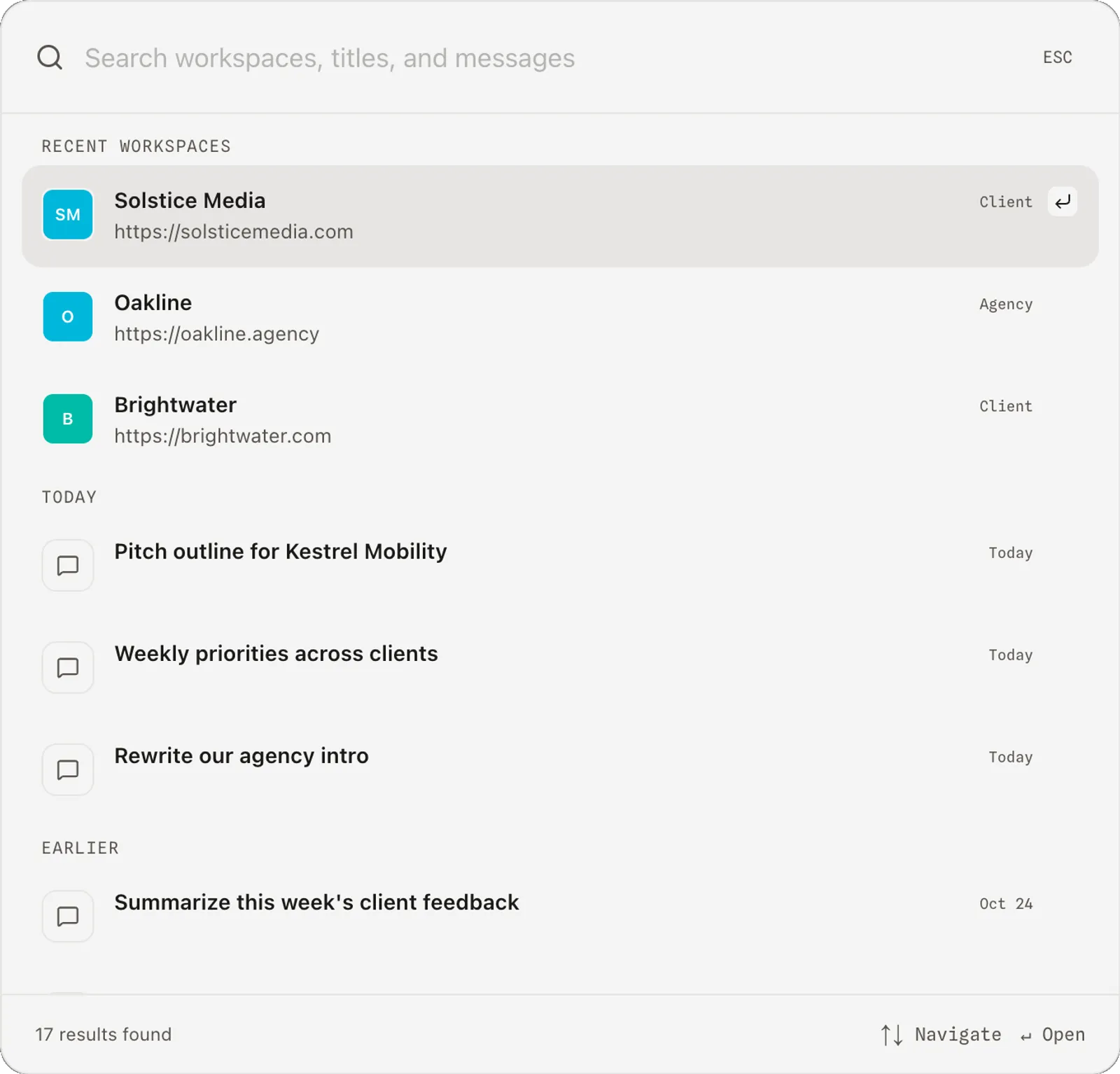
Task: Click the enter-key icon on Solstice Media row
Action: coord(1062,202)
